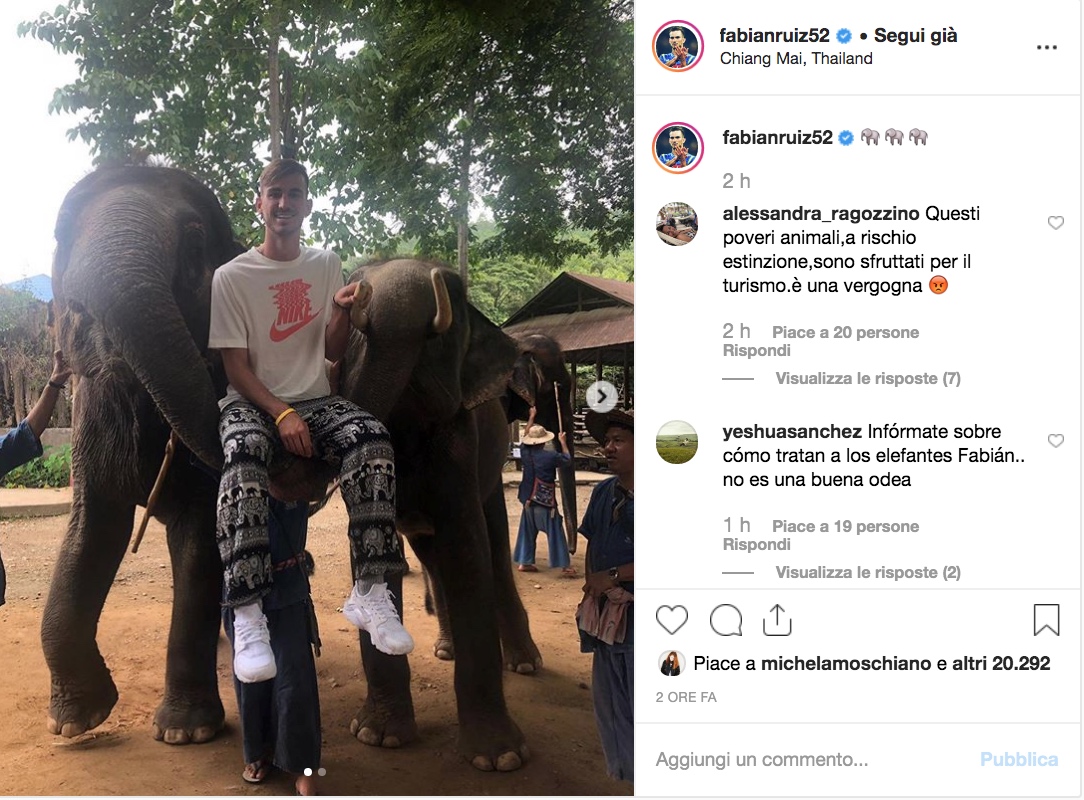1084x800 pixels.
Task: Open yeshuasanchez's profile avatar
Action: [x=677, y=442]
